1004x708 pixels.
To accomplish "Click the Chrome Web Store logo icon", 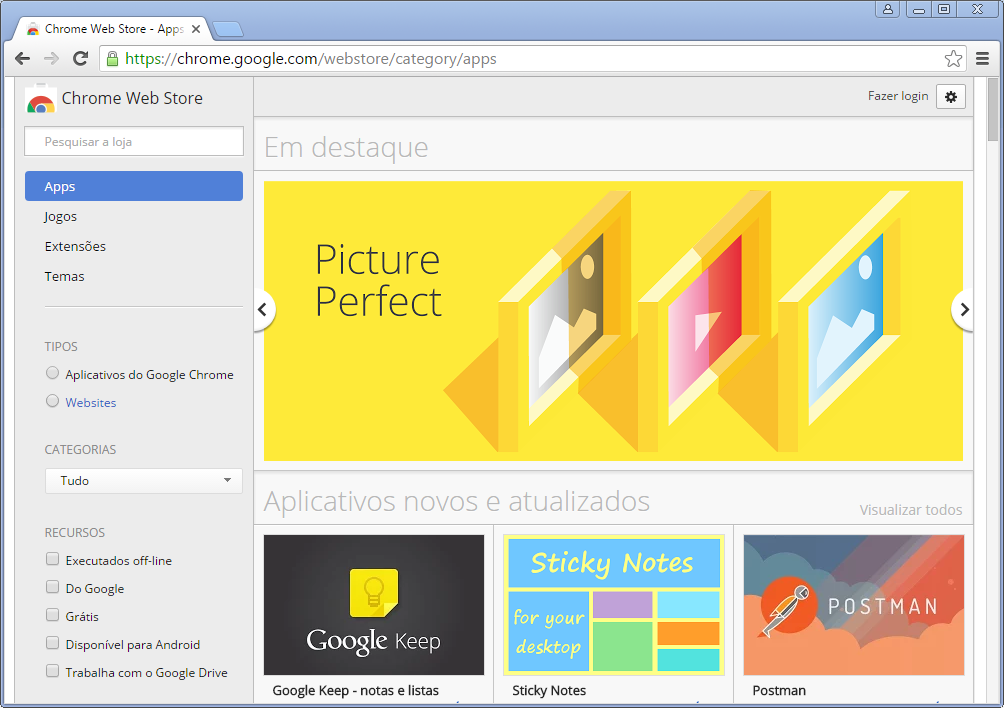I will [x=40, y=99].
